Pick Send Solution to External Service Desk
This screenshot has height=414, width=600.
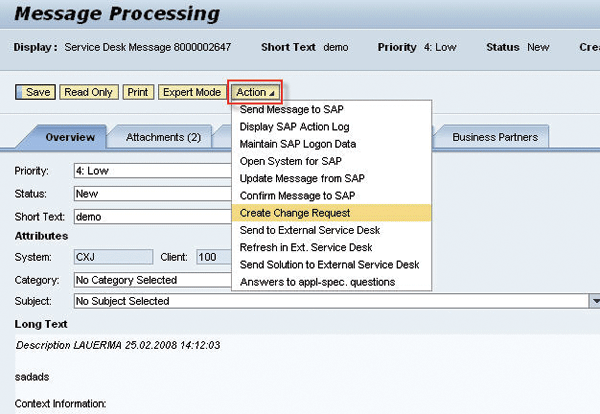329,264
